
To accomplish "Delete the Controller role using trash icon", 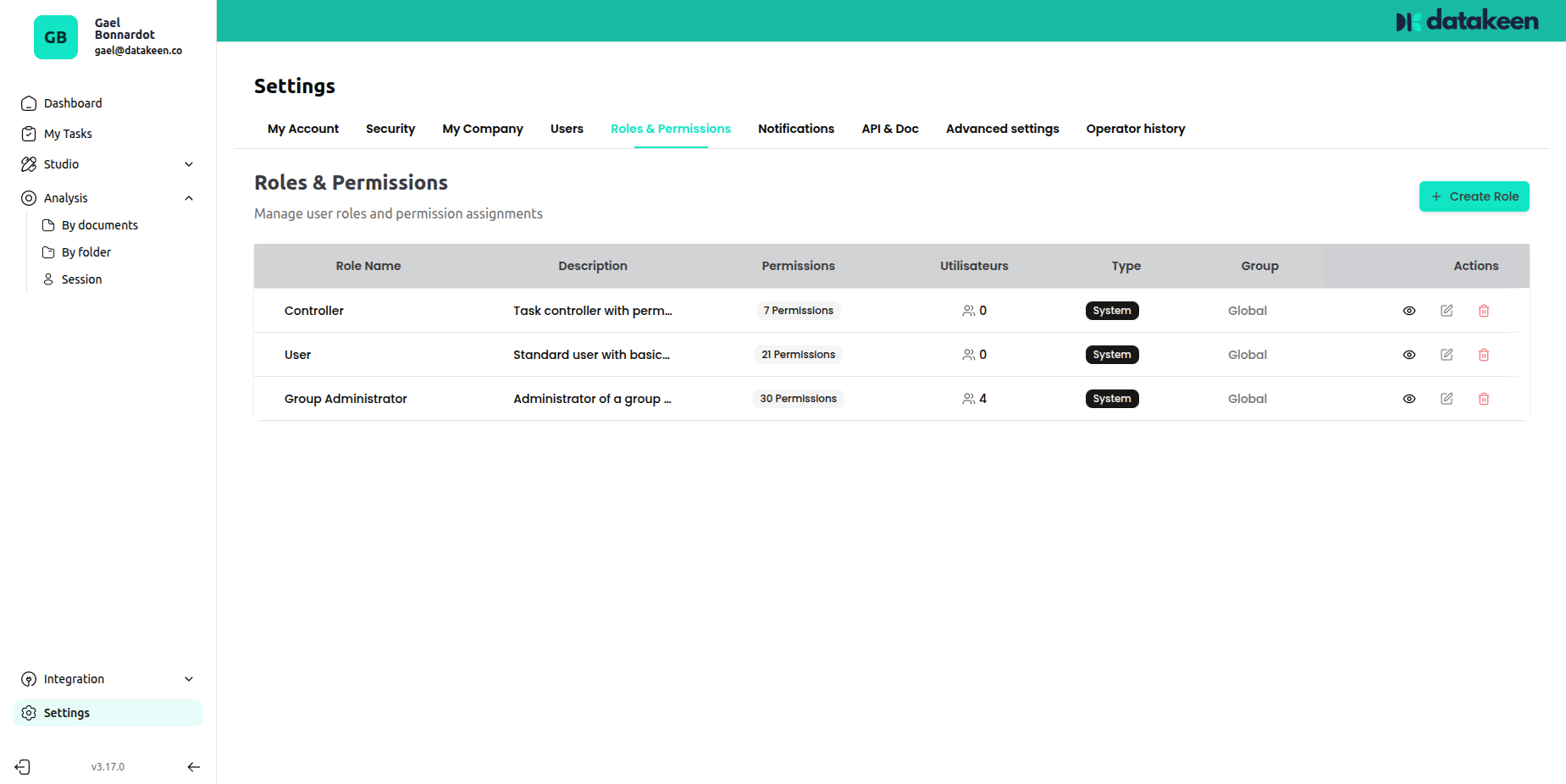I will point(1484,310).
